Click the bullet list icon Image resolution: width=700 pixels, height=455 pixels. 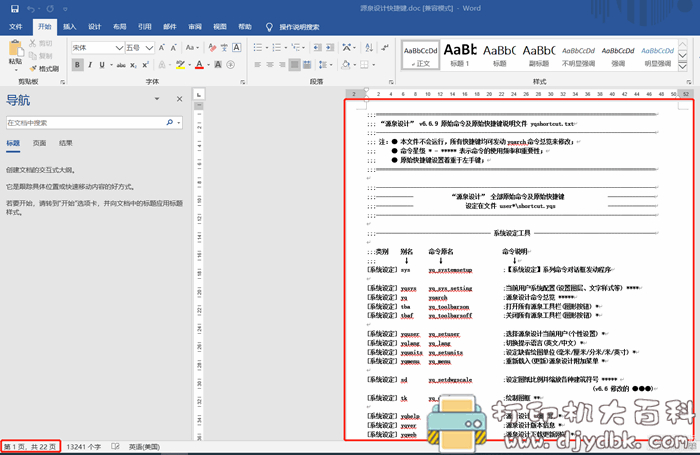pos(258,47)
